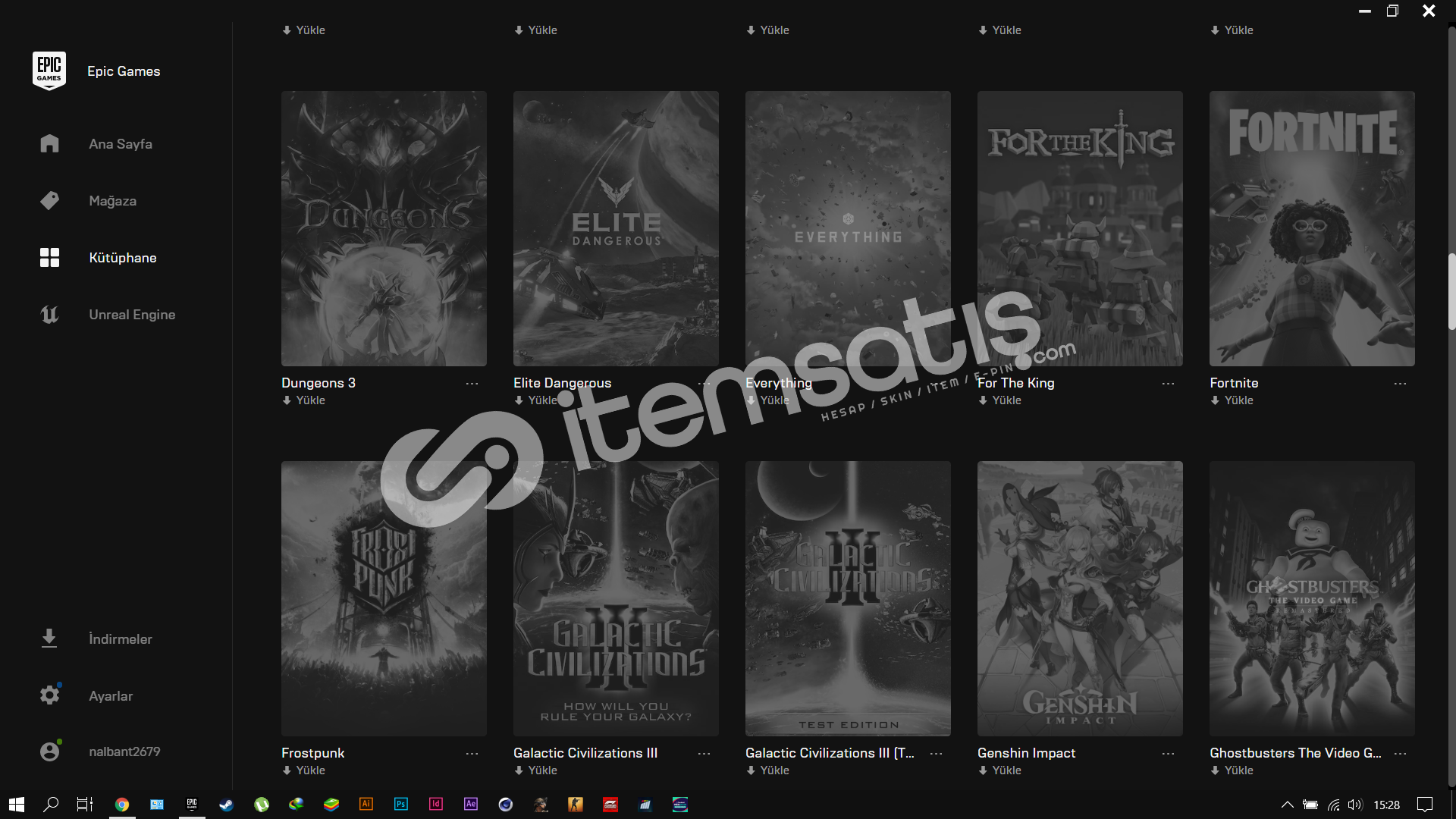Open options menu for Frostpunk
The height and width of the screenshot is (819, 1456).
click(472, 754)
